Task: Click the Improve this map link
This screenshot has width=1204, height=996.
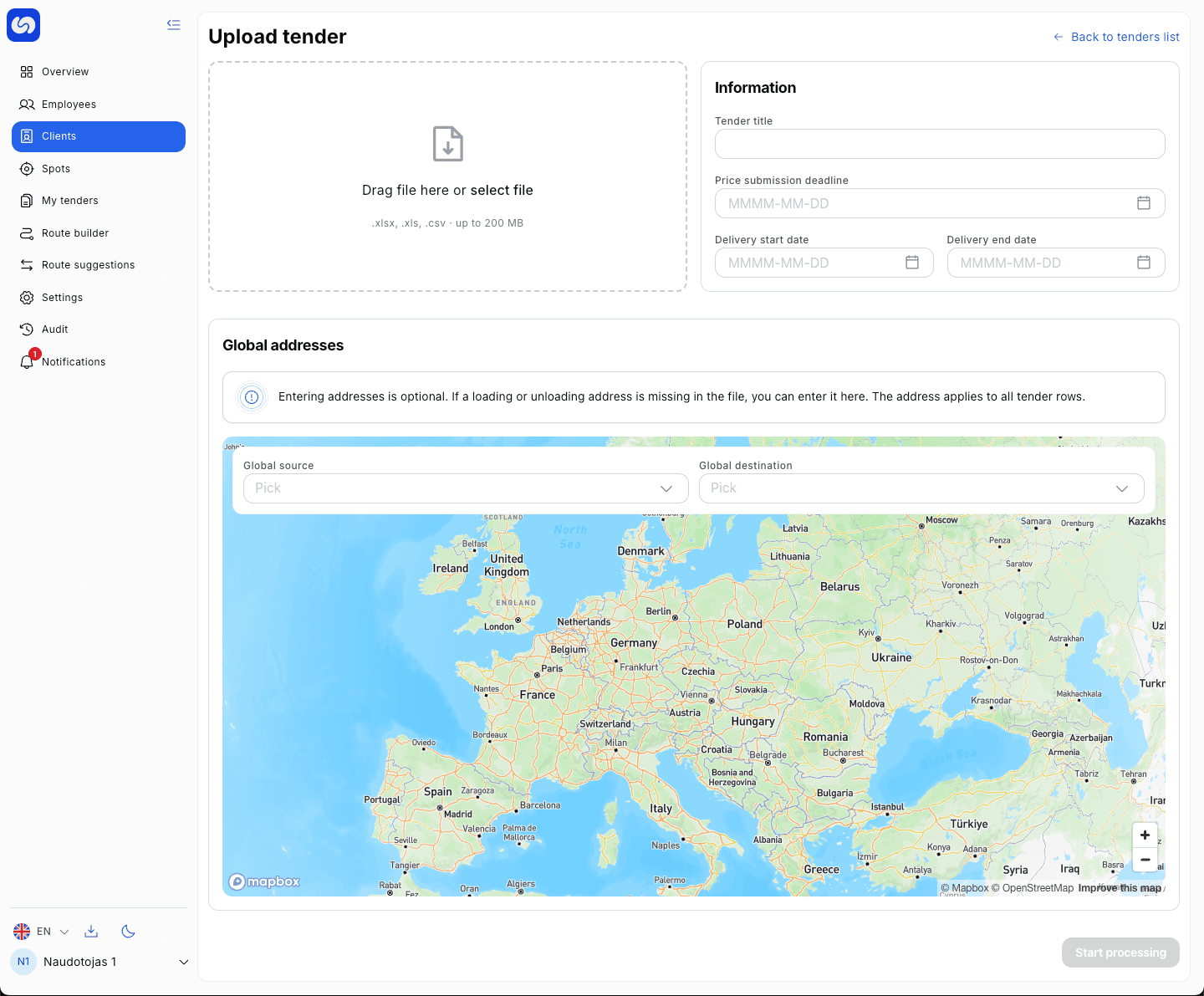Action: (x=1120, y=888)
